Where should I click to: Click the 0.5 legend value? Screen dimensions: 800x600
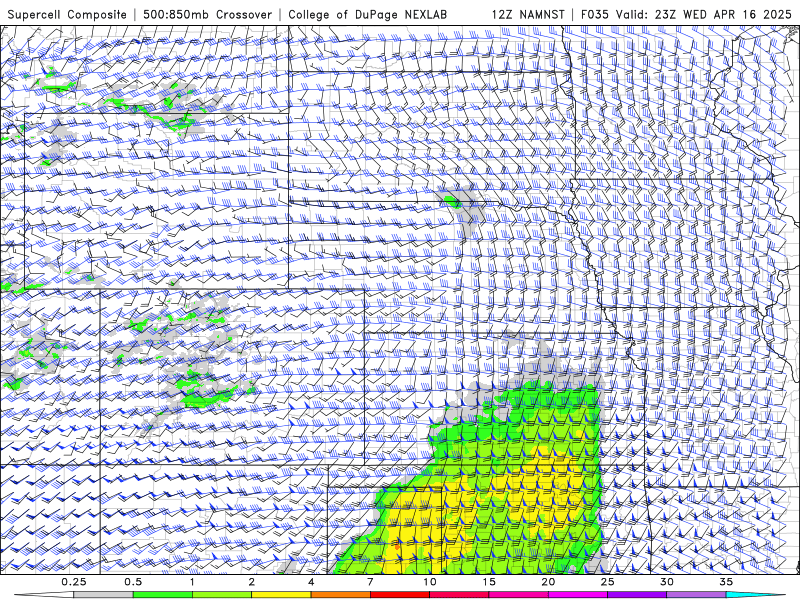(x=133, y=582)
